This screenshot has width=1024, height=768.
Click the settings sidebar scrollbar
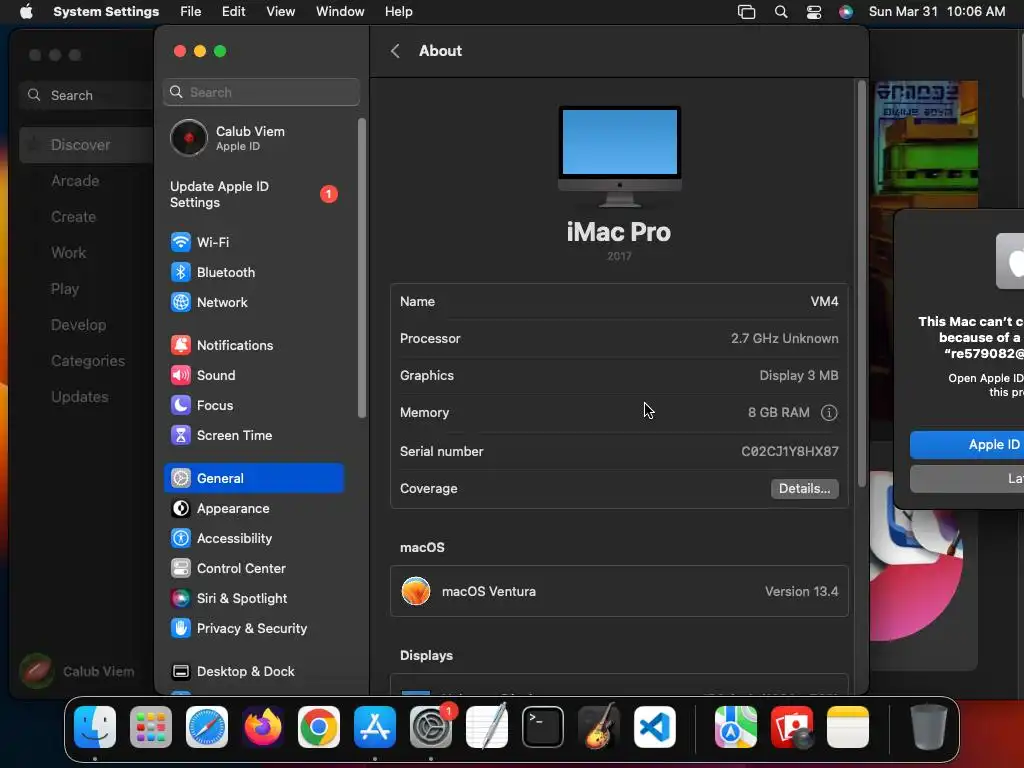(362, 268)
